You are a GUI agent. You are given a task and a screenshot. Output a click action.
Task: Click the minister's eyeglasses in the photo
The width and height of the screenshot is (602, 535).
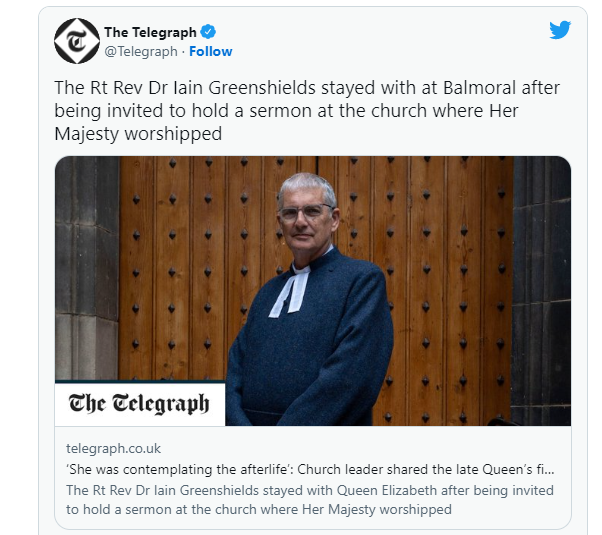tap(306, 211)
